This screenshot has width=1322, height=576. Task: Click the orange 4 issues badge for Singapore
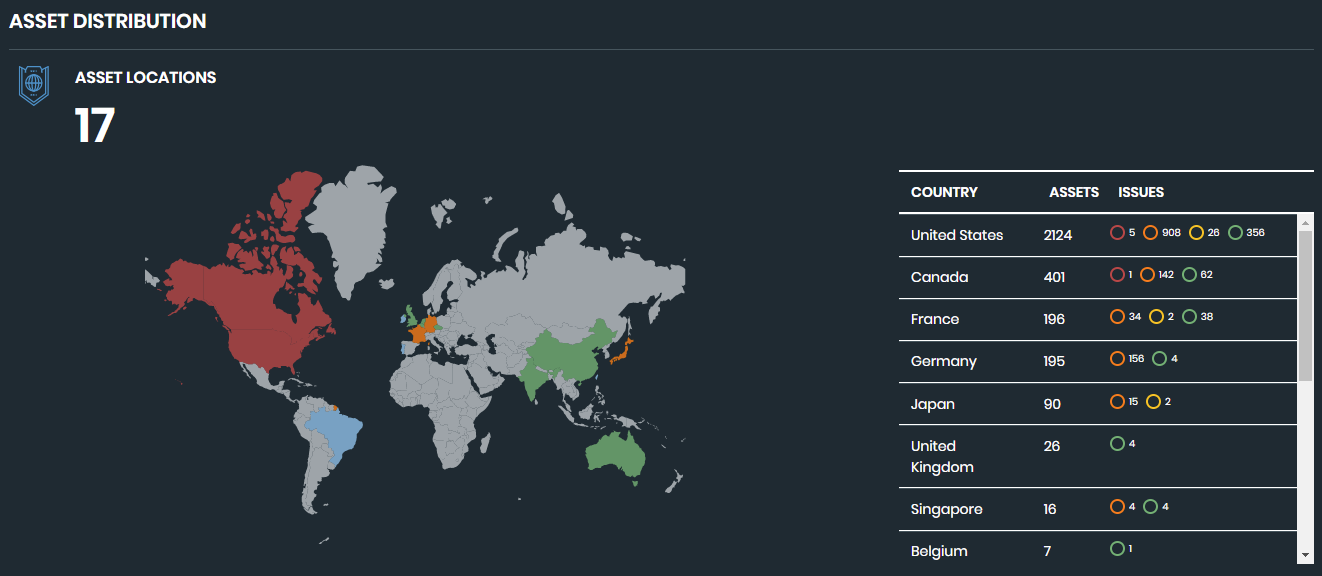1117,506
